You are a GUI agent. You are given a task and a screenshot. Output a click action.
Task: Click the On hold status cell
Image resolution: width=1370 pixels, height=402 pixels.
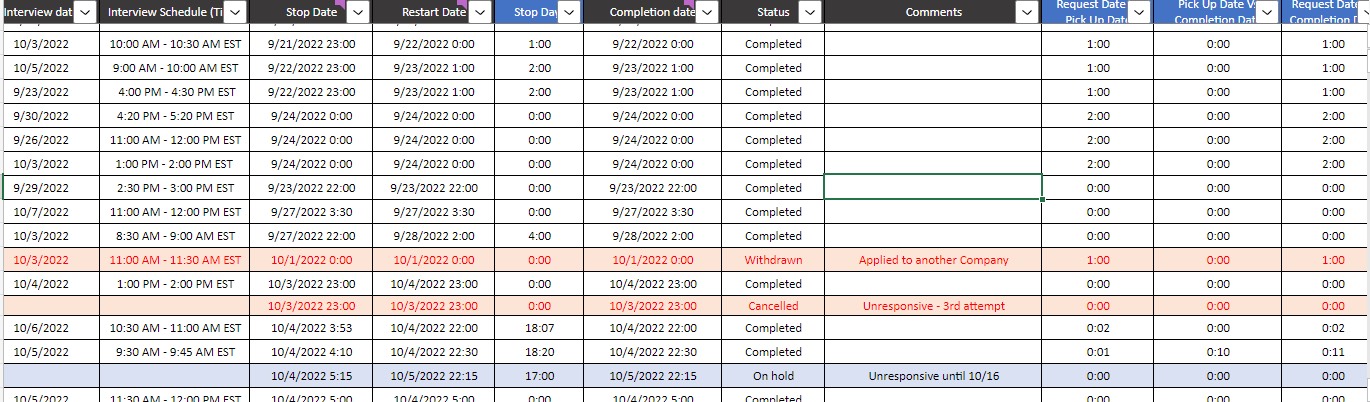click(773, 376)
